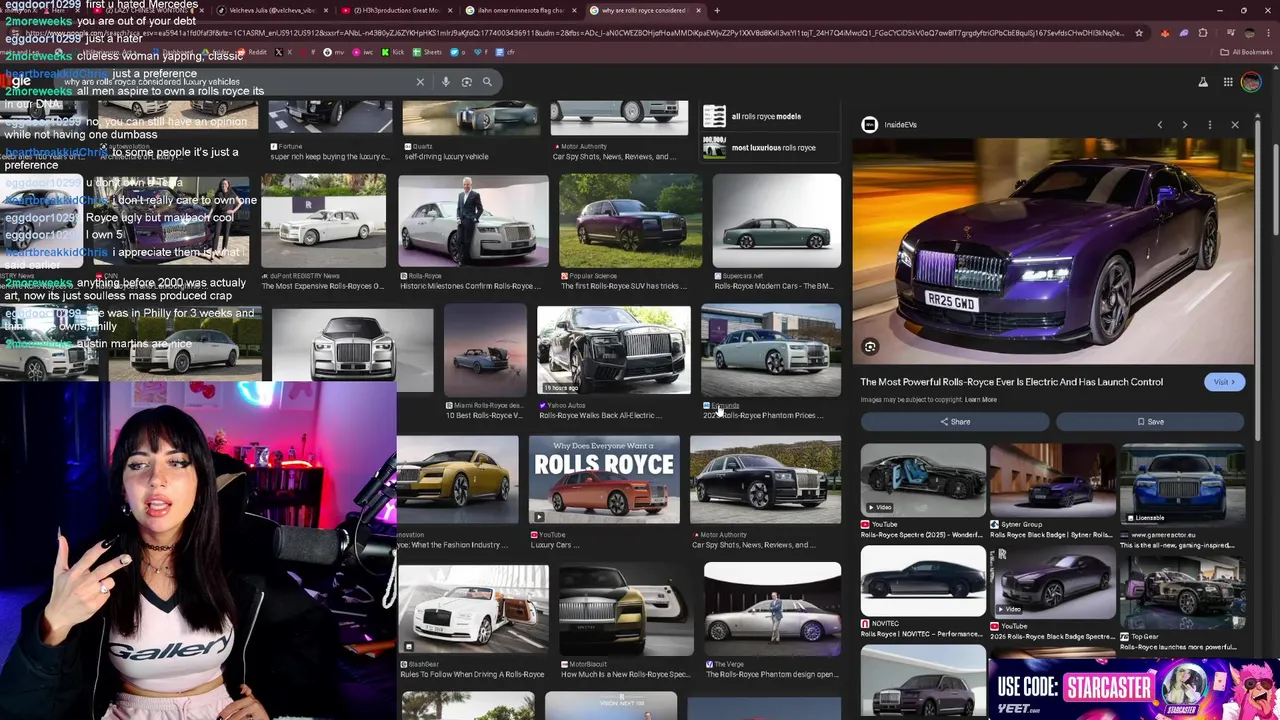
Task: Start voice search with microphone icon
Action: click(x=446, y=82)
